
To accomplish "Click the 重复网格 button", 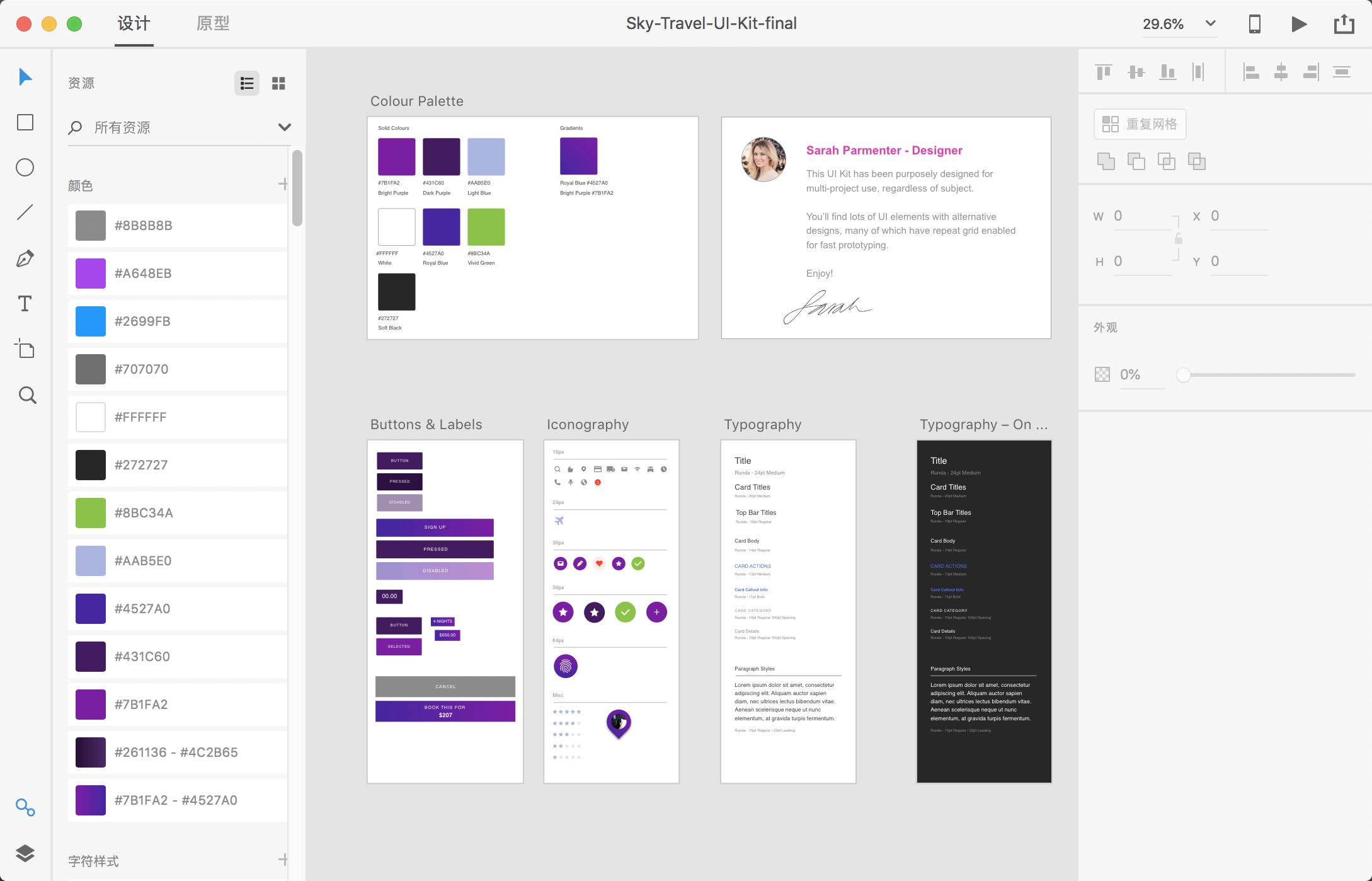I will pyautogui.click(x=1140, y=124).
